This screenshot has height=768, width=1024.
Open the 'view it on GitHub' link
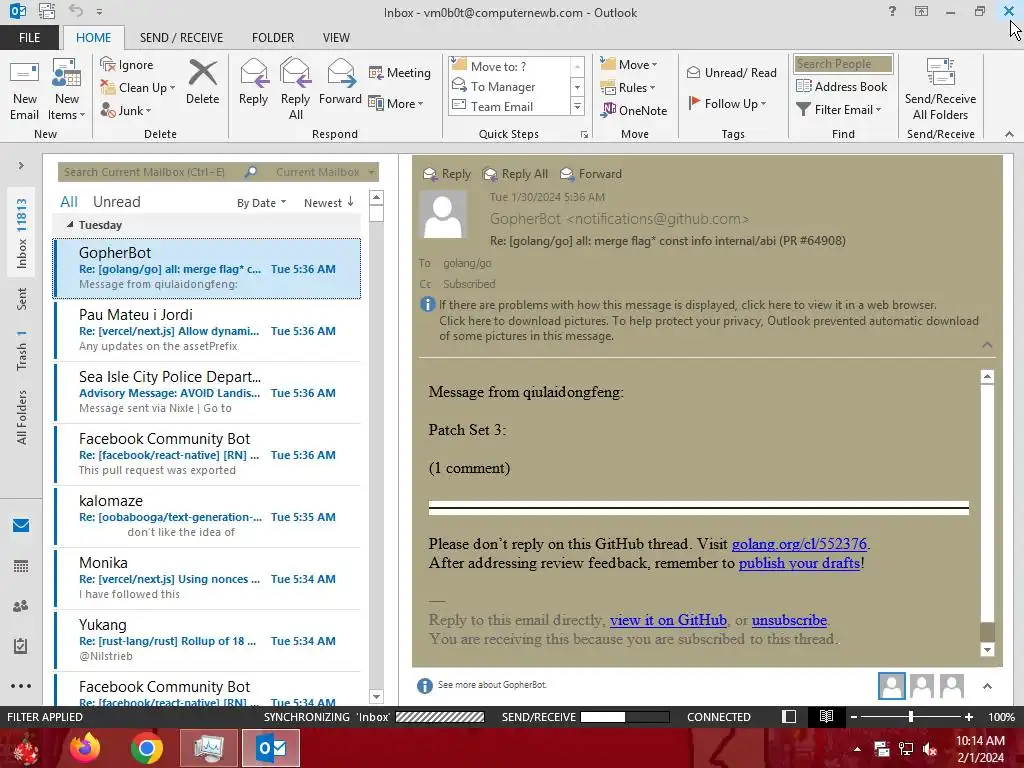668,620
